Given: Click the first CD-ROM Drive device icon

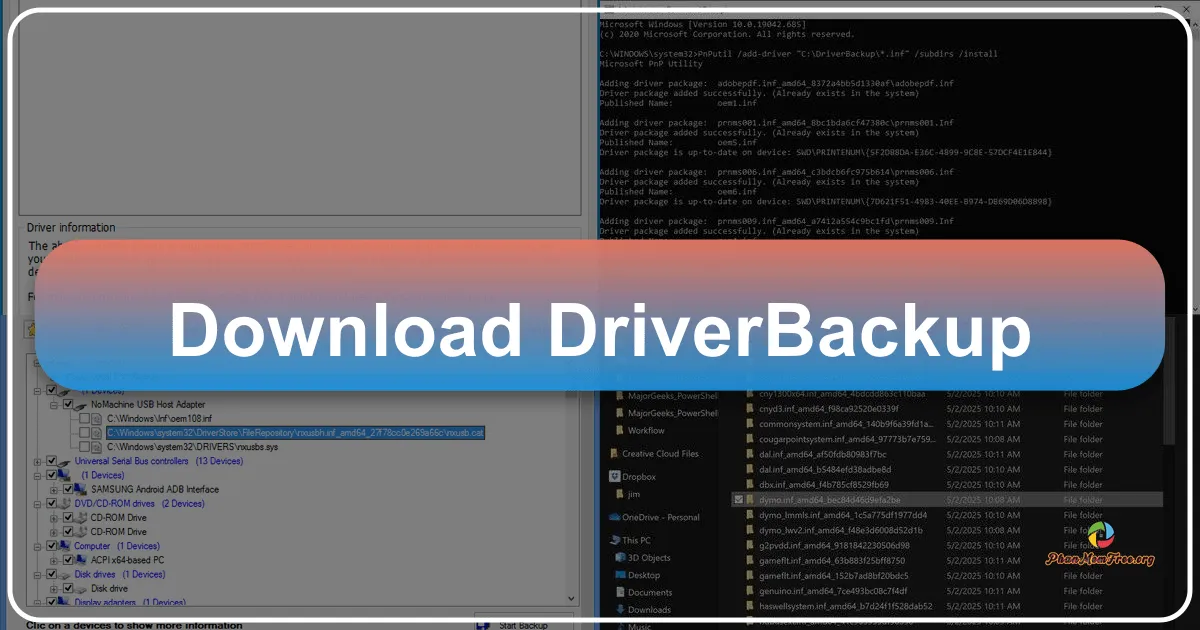Looking at the screenshot, I should [x=80, y=518].
